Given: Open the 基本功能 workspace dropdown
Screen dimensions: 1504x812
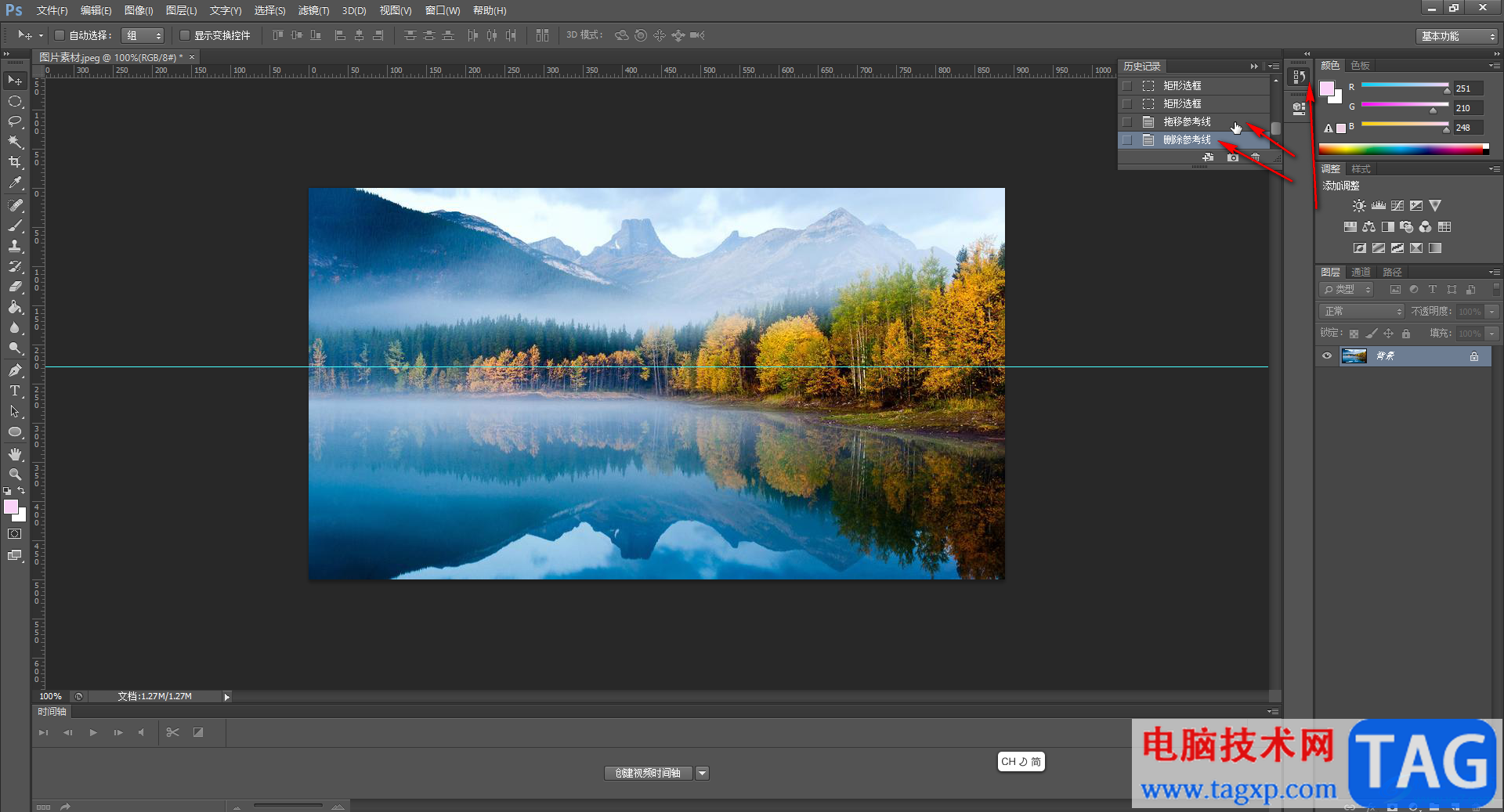Looking at the screenshot, I should pyautogui.click(x=1458, y=36).
